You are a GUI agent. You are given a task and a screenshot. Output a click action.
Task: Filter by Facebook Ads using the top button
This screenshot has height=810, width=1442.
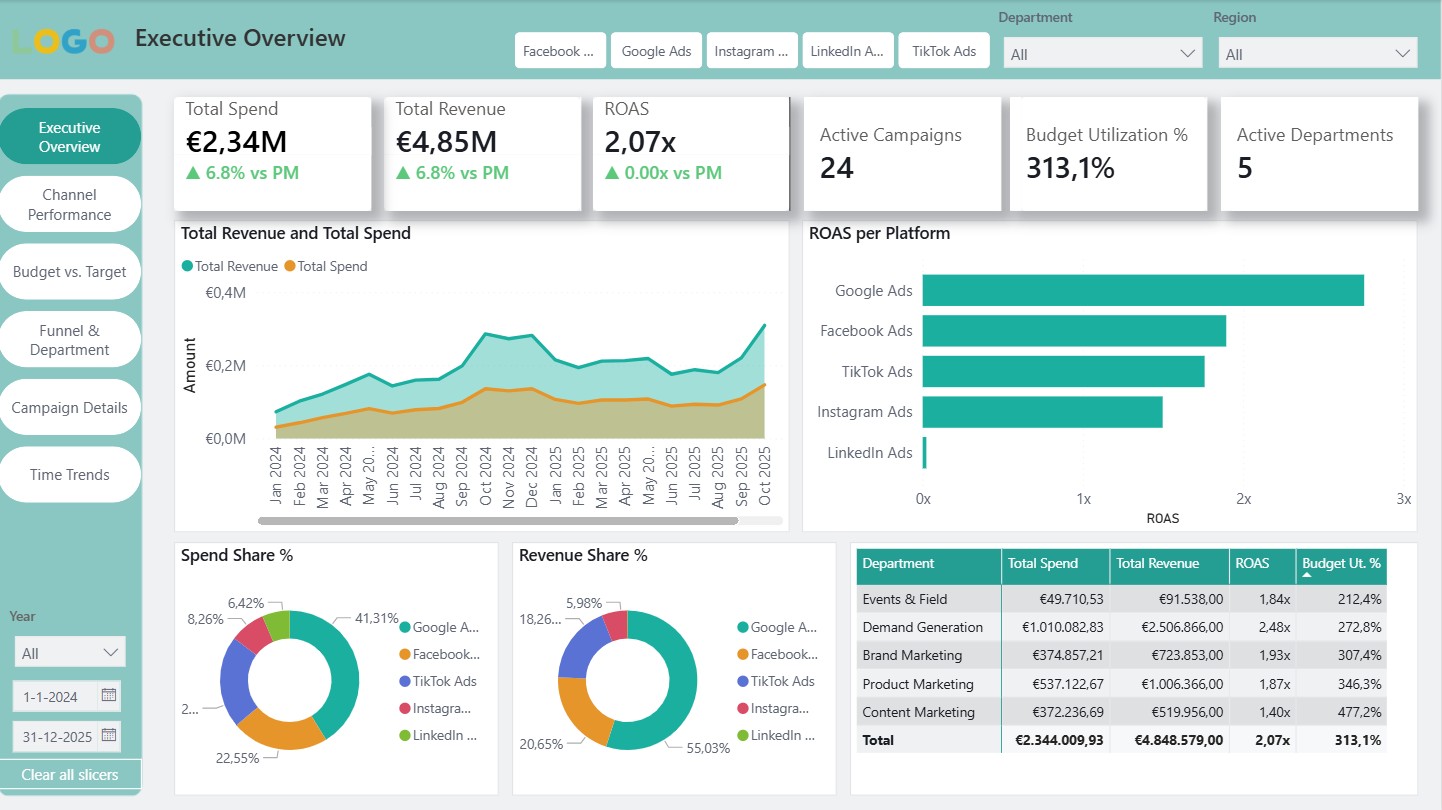coord(560,50)
